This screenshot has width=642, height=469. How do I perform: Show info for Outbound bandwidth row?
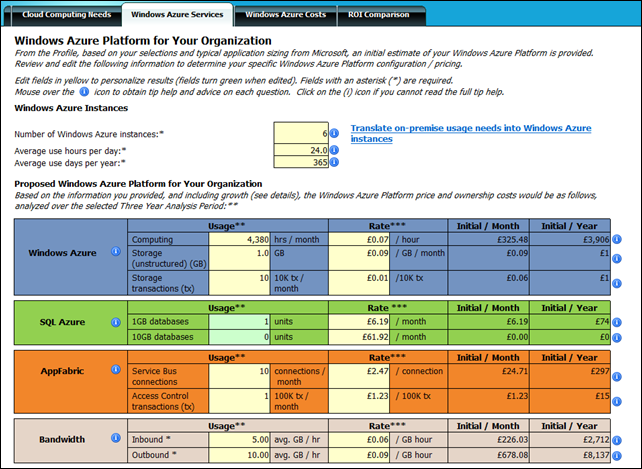tap(617, 455)
